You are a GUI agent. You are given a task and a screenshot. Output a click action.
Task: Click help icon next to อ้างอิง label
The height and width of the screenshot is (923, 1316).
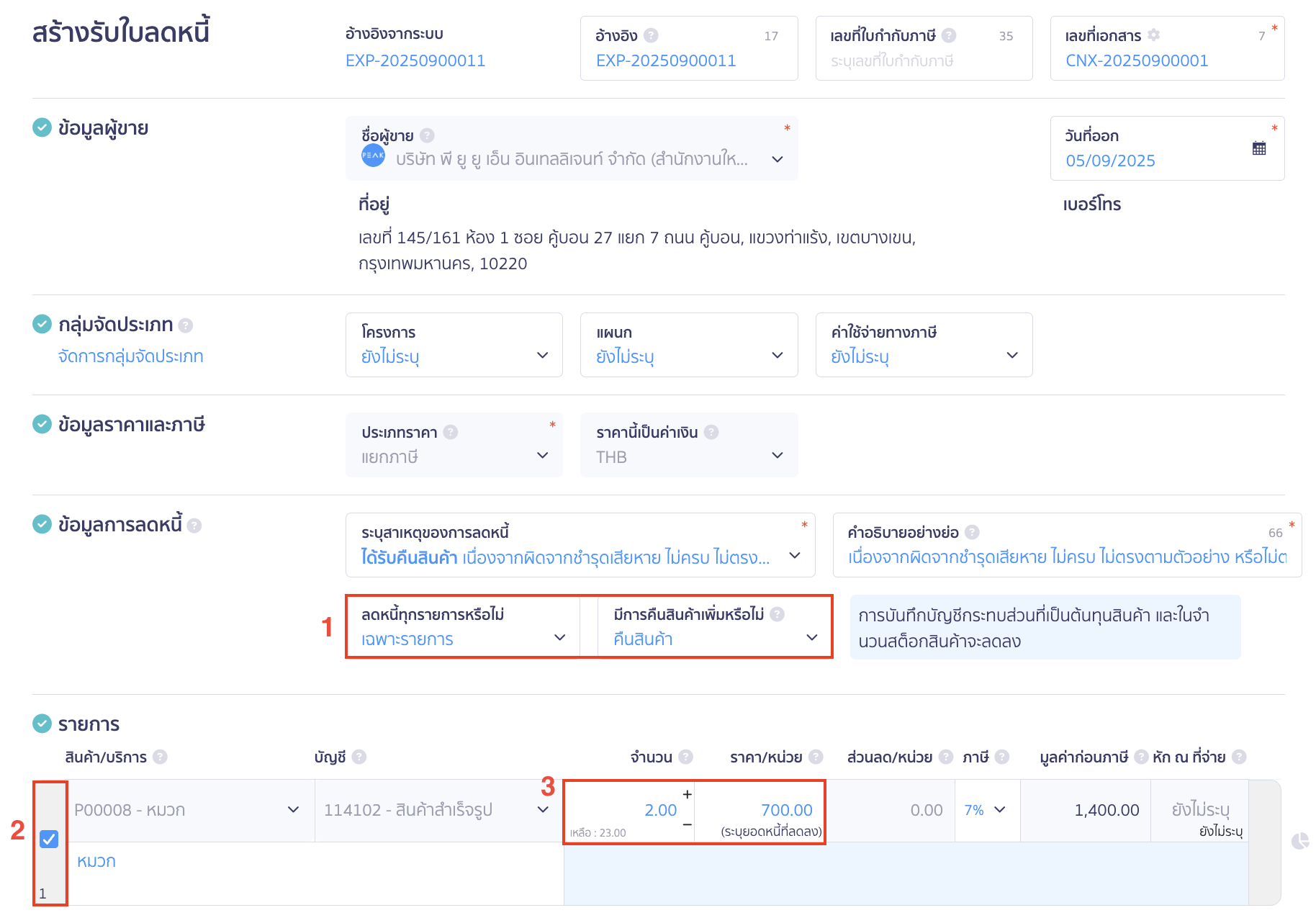[x=651, y=35]
